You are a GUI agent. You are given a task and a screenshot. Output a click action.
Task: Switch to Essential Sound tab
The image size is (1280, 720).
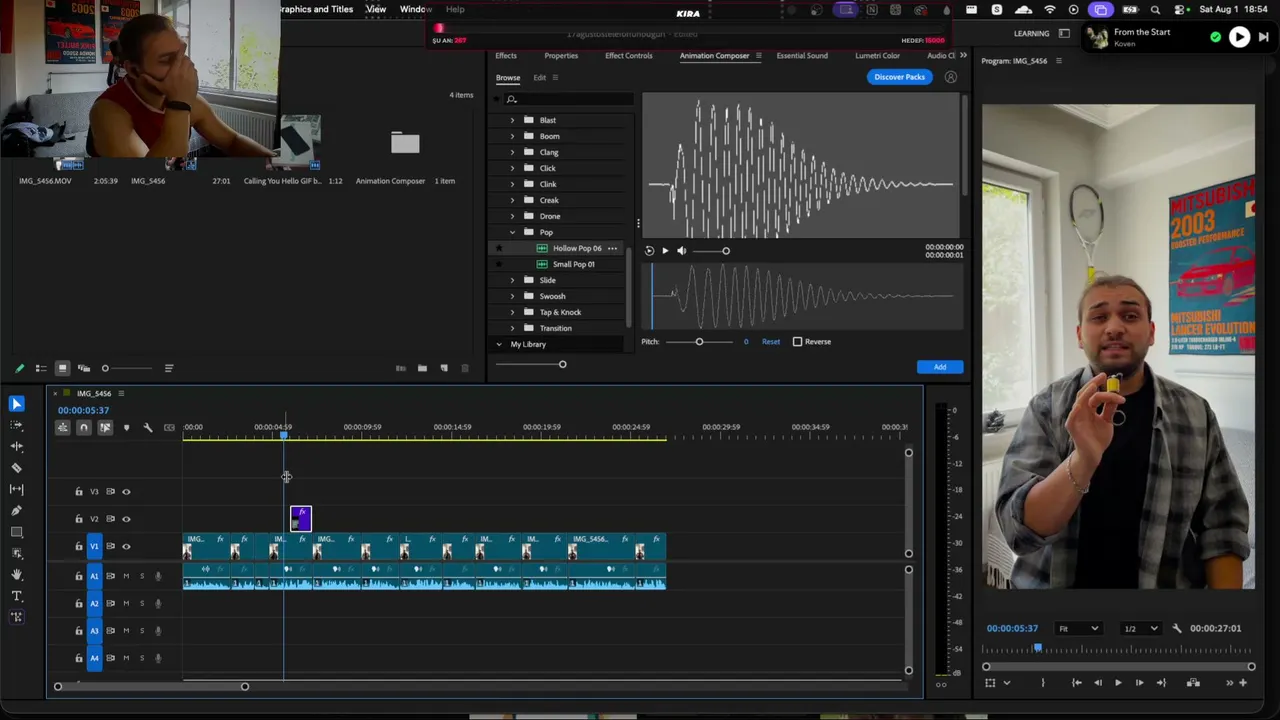click(802, 56)
